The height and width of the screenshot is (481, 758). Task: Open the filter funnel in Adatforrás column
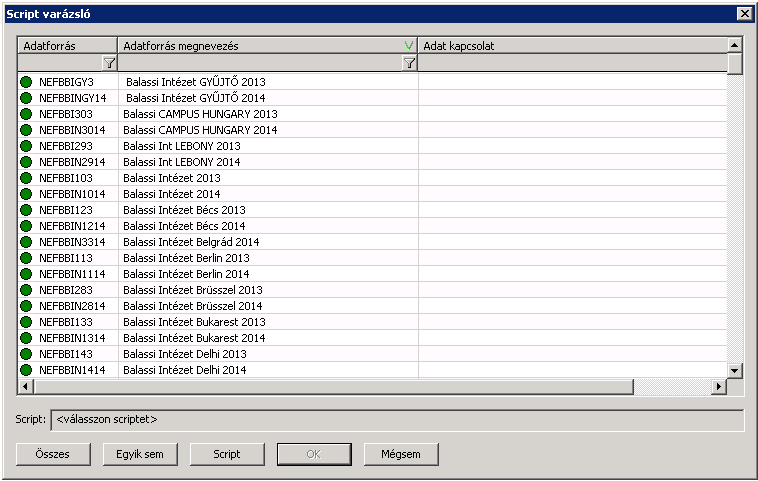coord(110,63)
